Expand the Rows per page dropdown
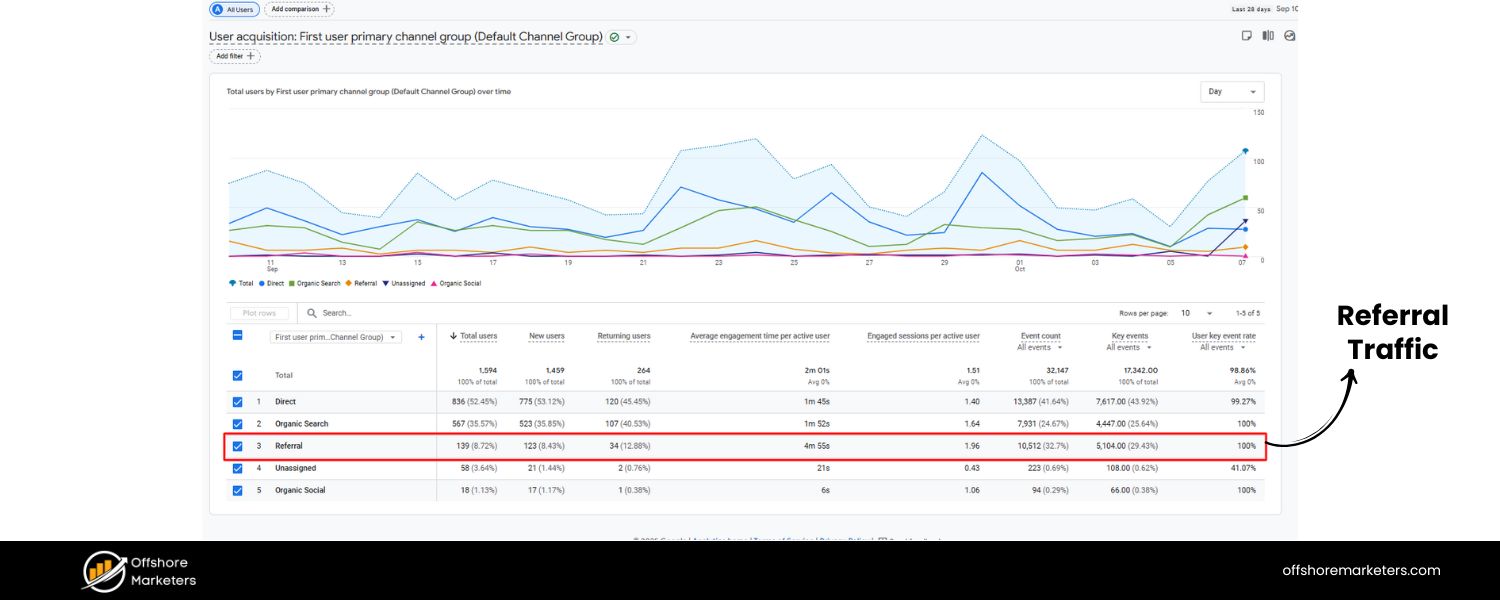 click(x=1210, y=312)
